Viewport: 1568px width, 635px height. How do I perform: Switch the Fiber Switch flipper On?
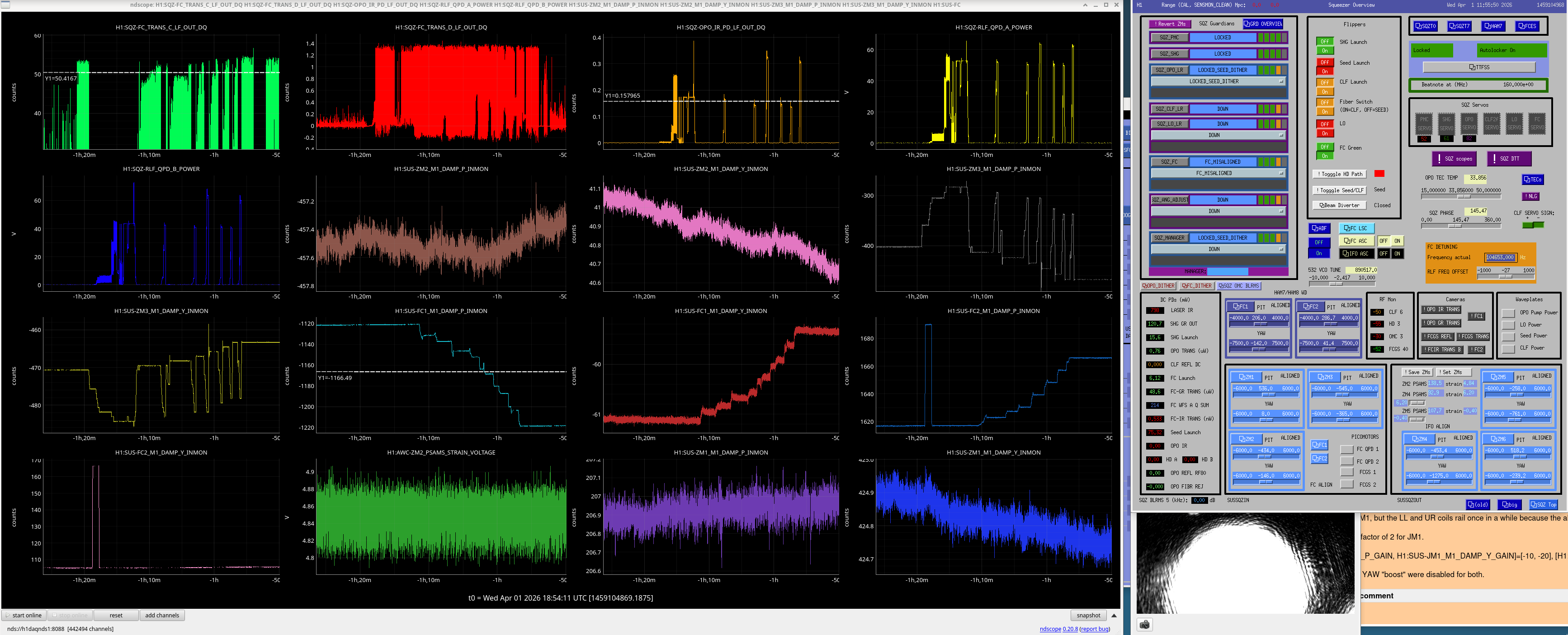[1324, 111]
